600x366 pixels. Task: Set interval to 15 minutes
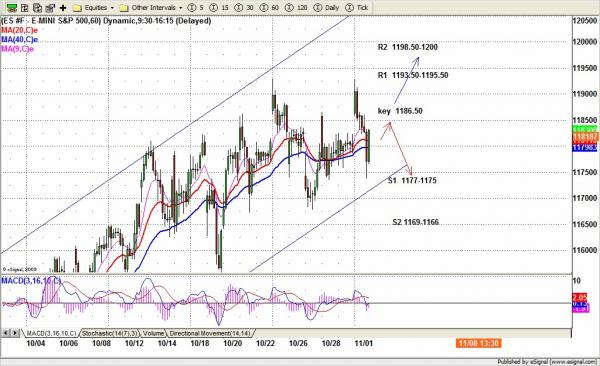[219, 8]
